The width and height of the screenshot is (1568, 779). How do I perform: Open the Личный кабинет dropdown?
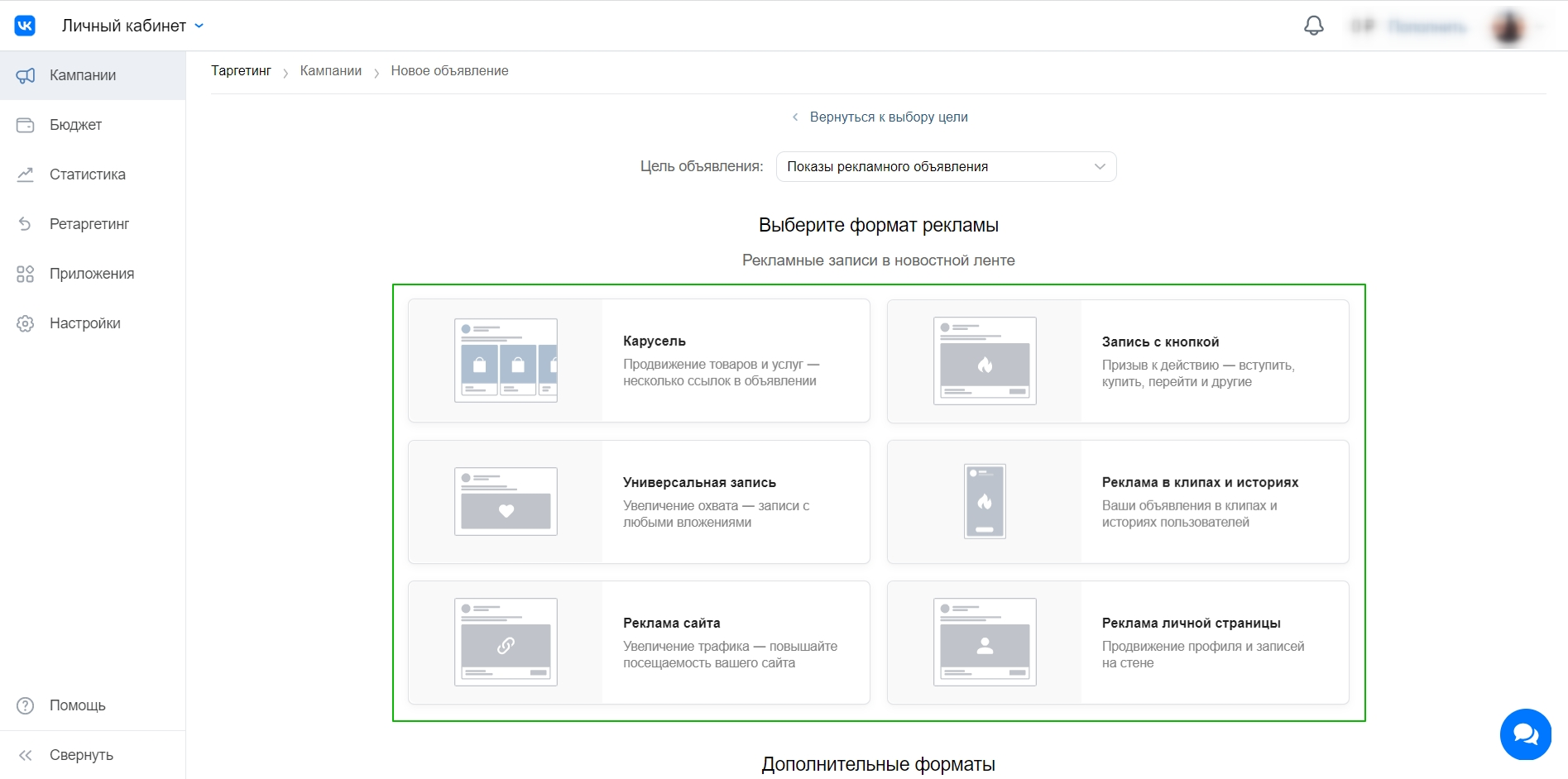[132, 26]
